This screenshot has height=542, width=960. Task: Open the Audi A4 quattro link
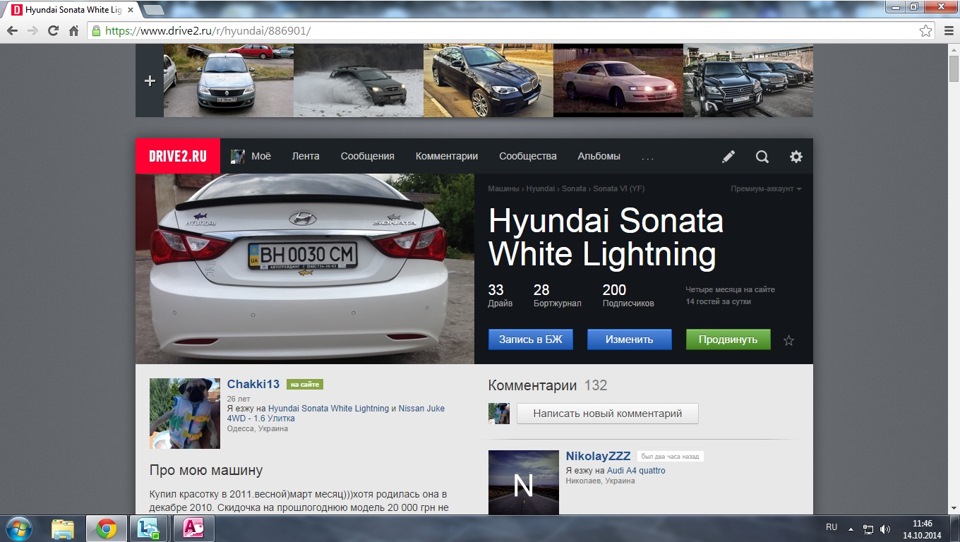(x=636, y=470)
